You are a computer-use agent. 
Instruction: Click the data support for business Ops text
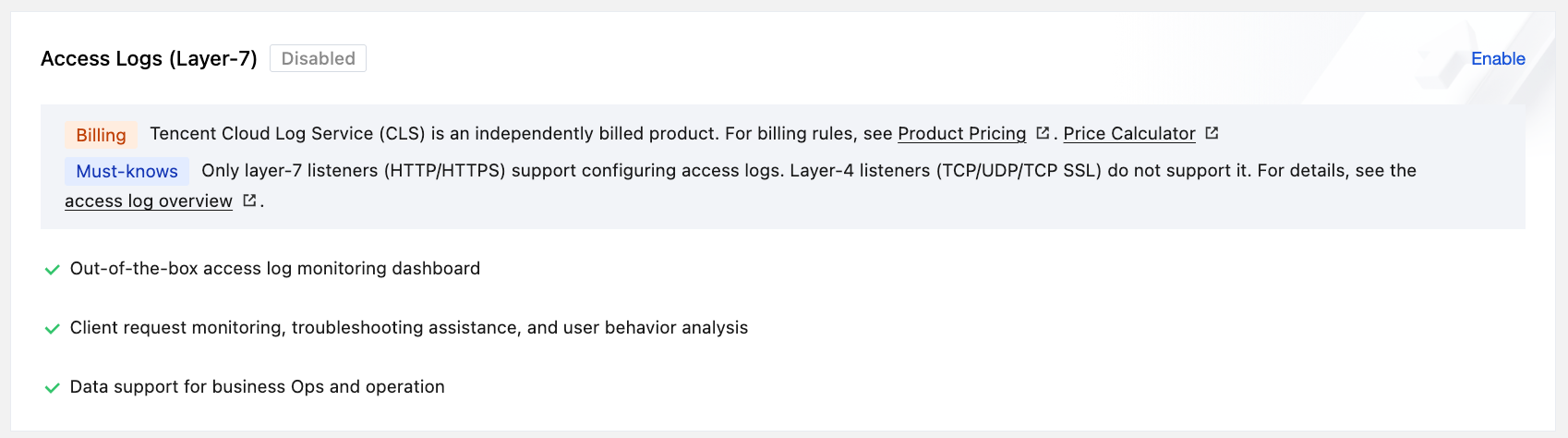pyautogui.click(x=258, y=387)
